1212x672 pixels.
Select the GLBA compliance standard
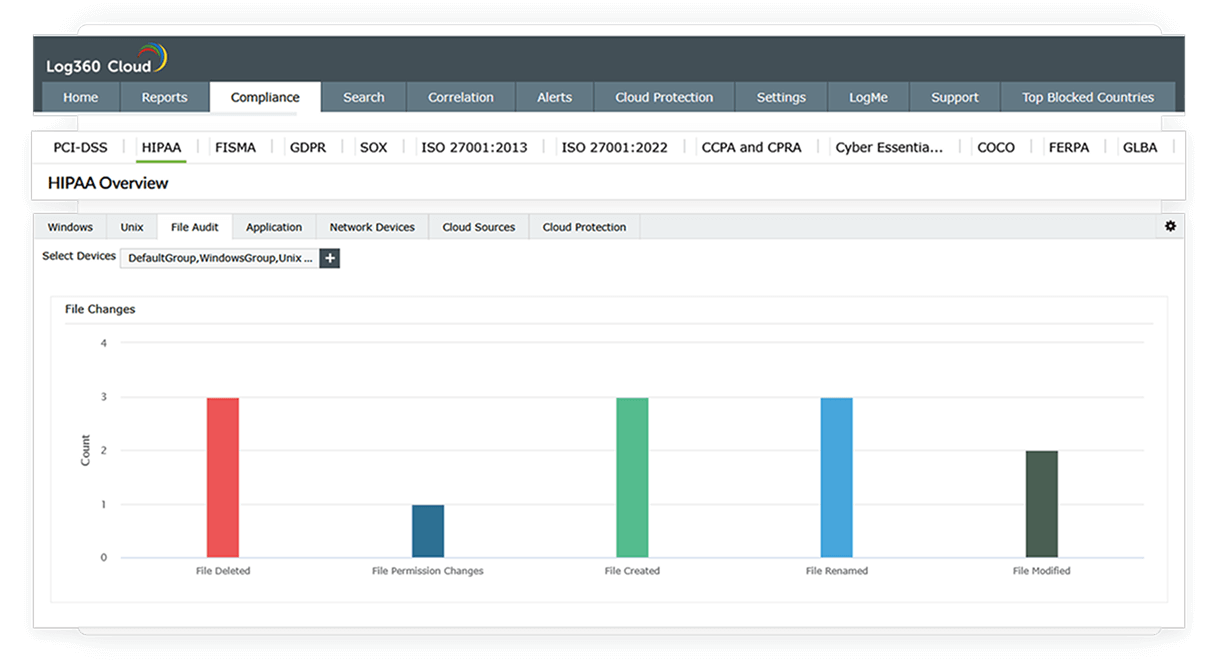click(x=1140, y=147)
